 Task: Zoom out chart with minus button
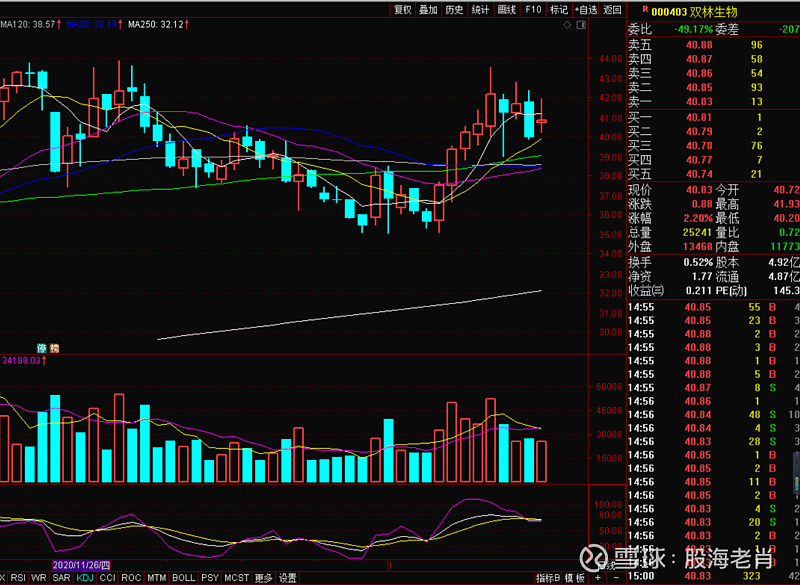(x=616, y=578)
